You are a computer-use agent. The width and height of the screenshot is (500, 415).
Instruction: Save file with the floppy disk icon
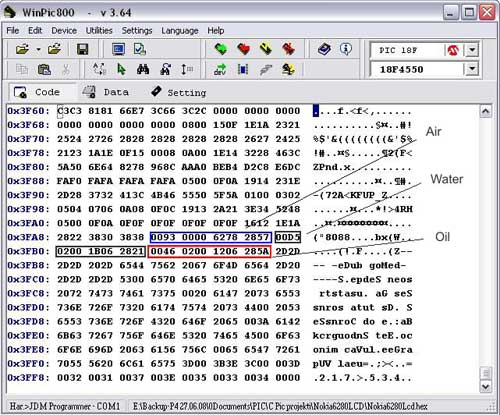pos(82,49)
